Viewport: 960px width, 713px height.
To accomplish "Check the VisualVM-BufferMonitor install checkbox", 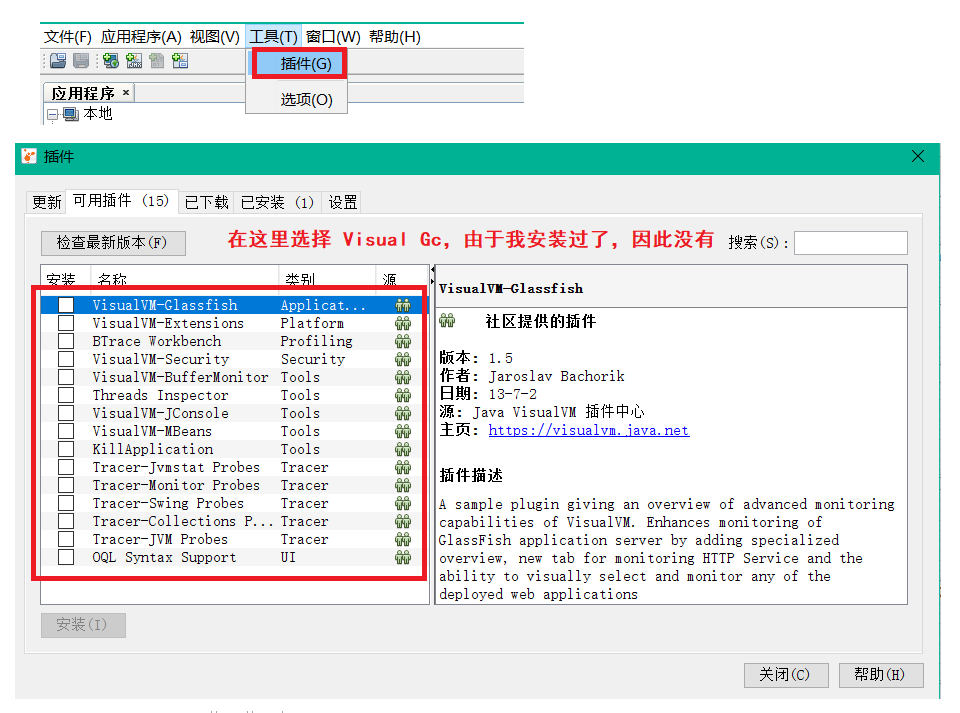I will click(66, 377).
